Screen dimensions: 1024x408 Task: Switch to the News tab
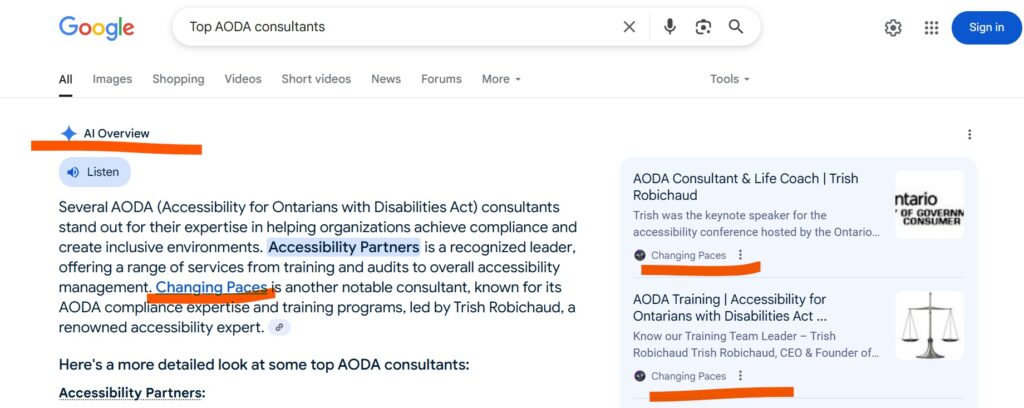[x=386, y=79]
